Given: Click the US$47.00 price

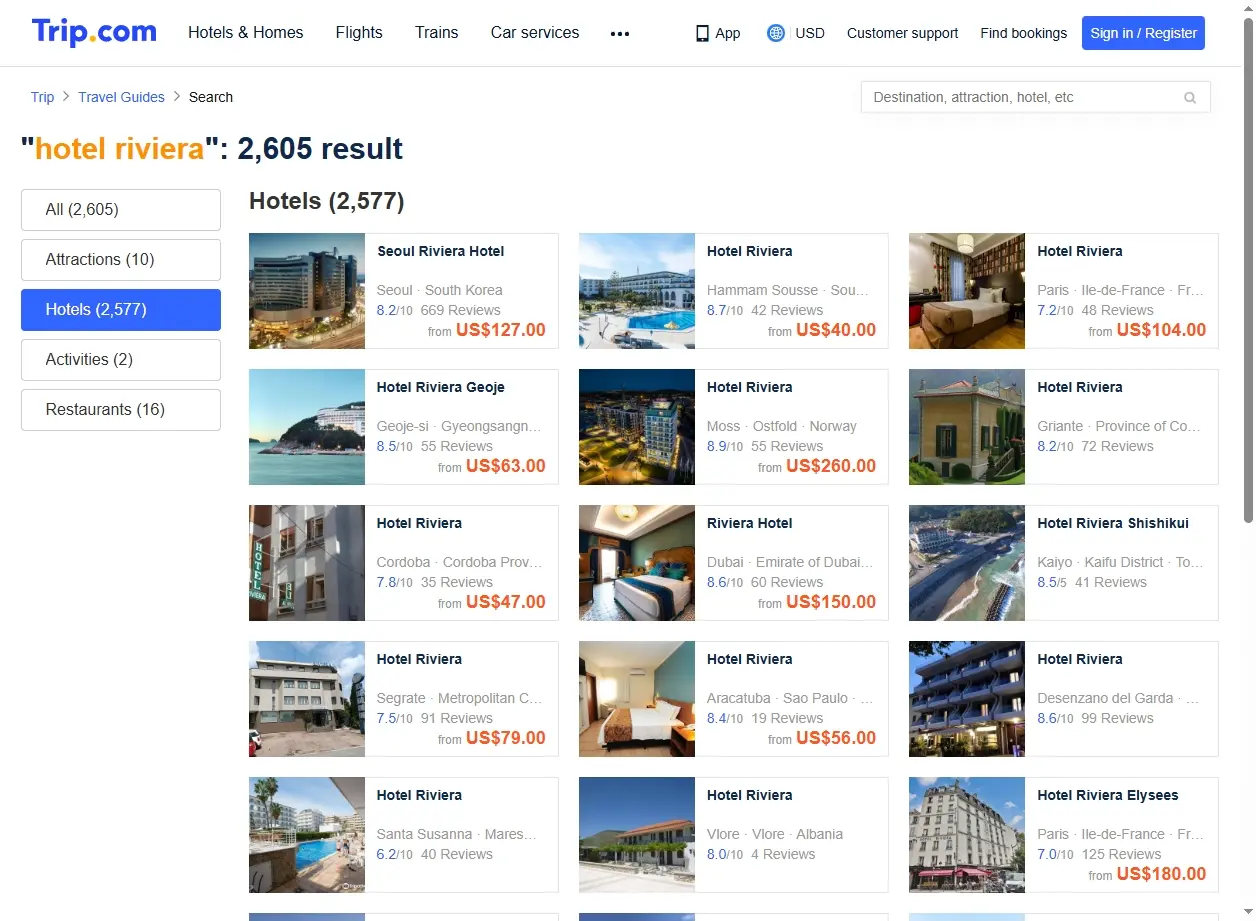Looking at the screenshot, I should point(506,602).
